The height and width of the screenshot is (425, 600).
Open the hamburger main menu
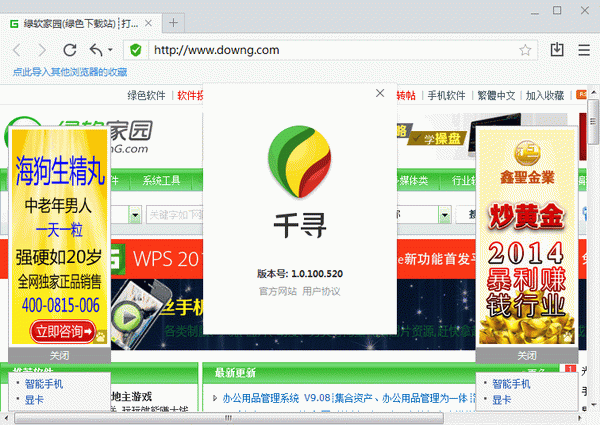coord(584,50)
